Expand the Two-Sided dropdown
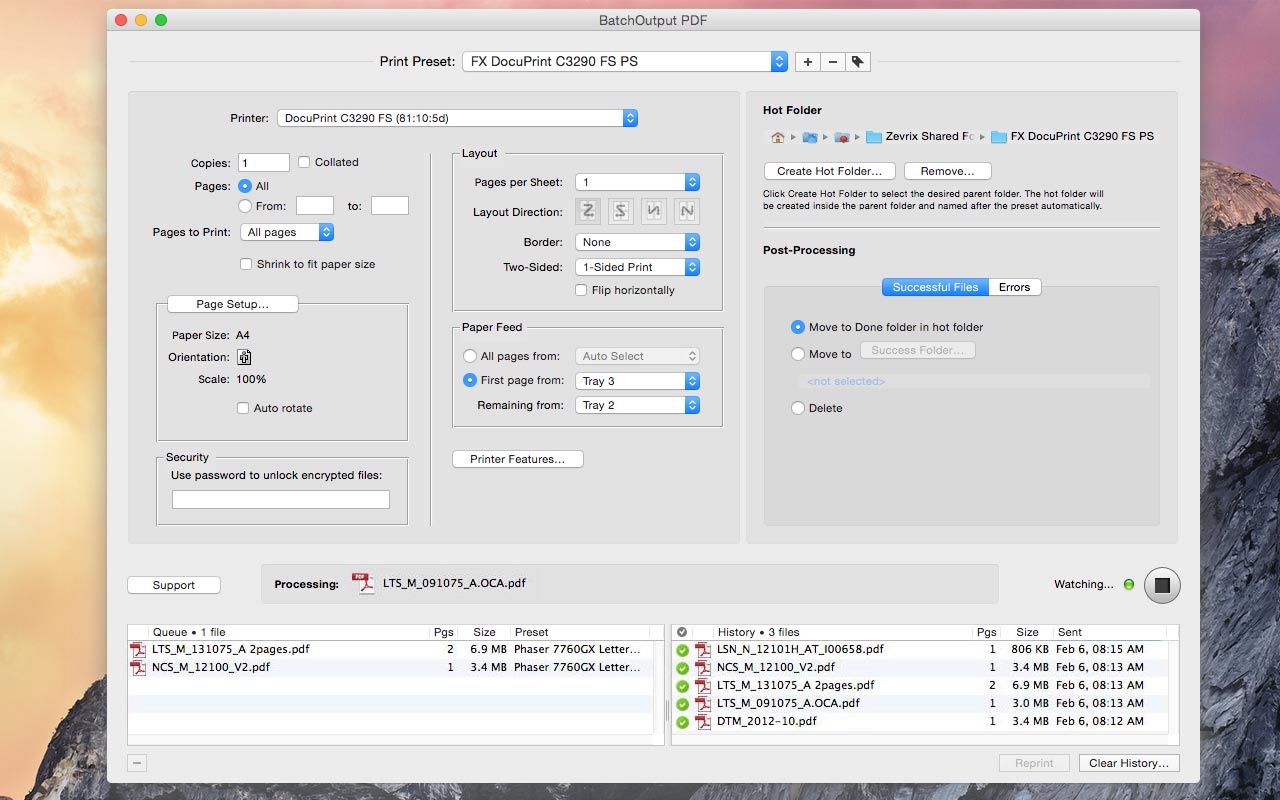 [x=637, y=267]
